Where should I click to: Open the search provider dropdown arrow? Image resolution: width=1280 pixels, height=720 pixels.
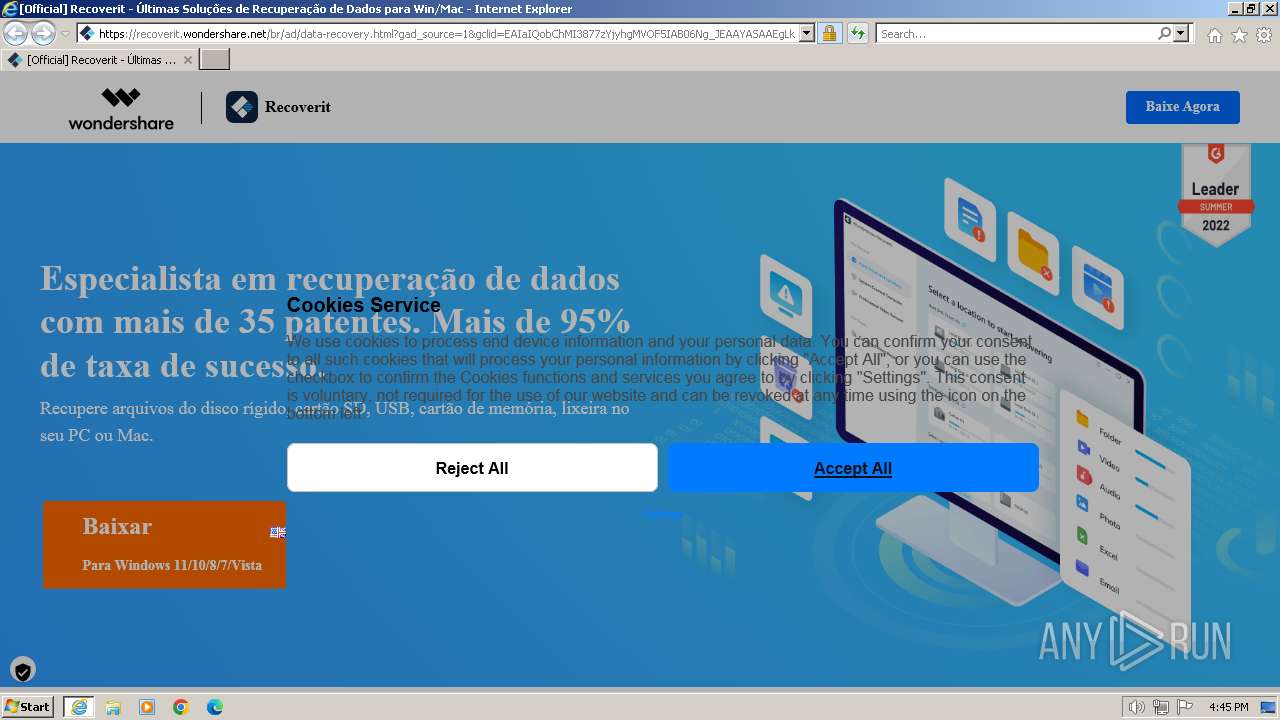click(1181, 34)
